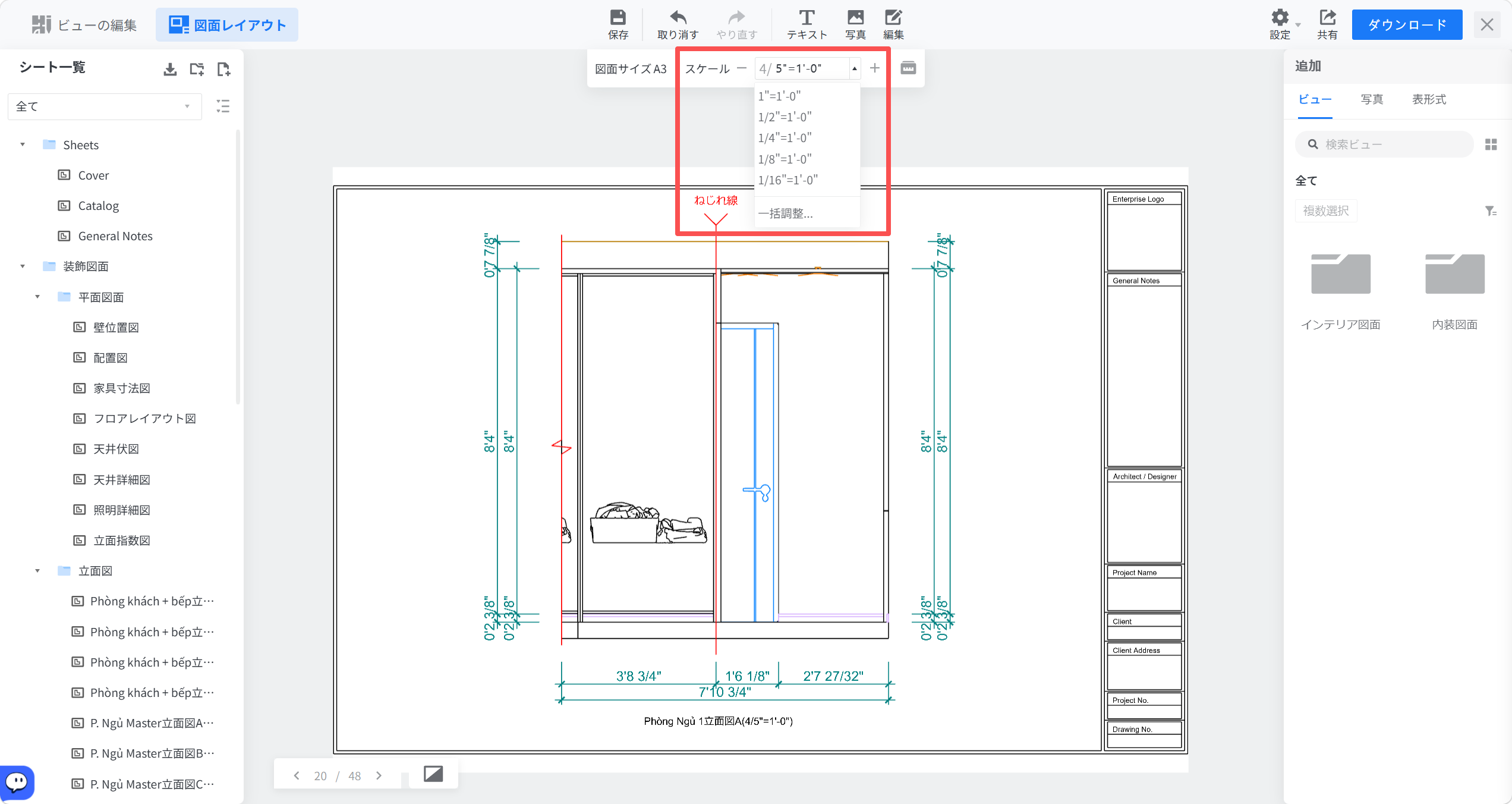Viewport: 1512px width, 804px height.
Task: Choose scale 1/4"=1'-0"
Action: 807,138
